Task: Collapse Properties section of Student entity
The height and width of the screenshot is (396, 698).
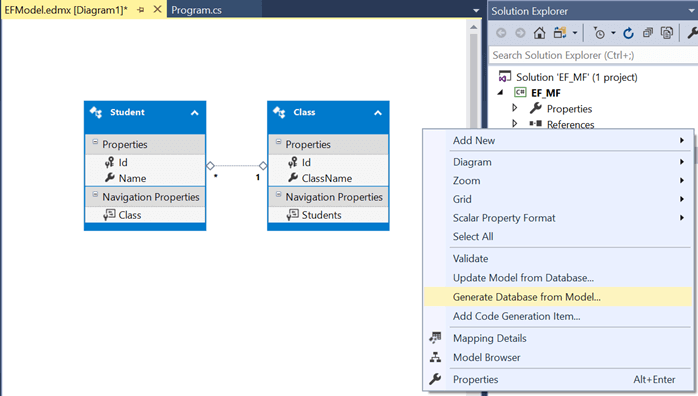Action: pos(95,142)
